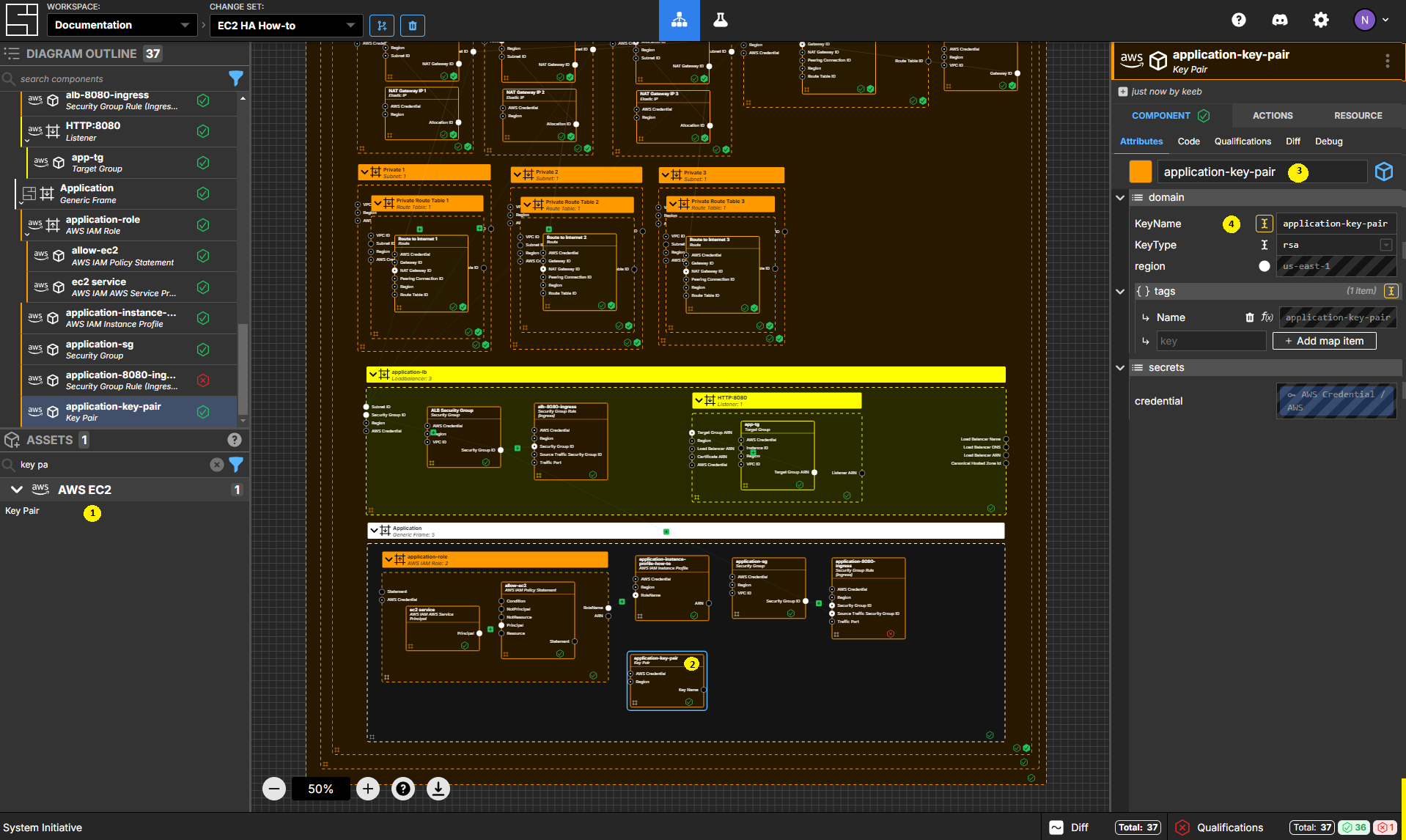Viewport: 1406px width, 840px height.
Task: Click the orange component color swatch
Action: [1141, 172]
